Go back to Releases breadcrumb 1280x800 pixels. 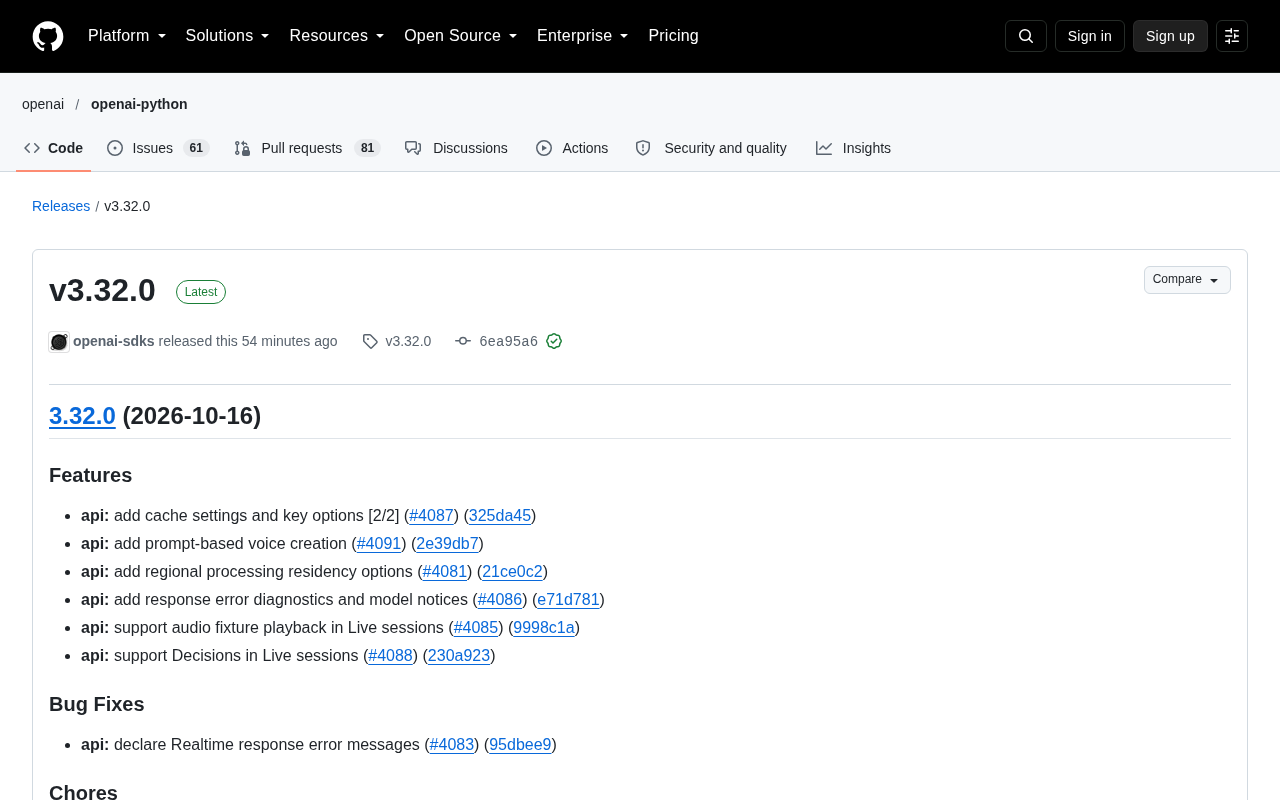click(61, 206)
